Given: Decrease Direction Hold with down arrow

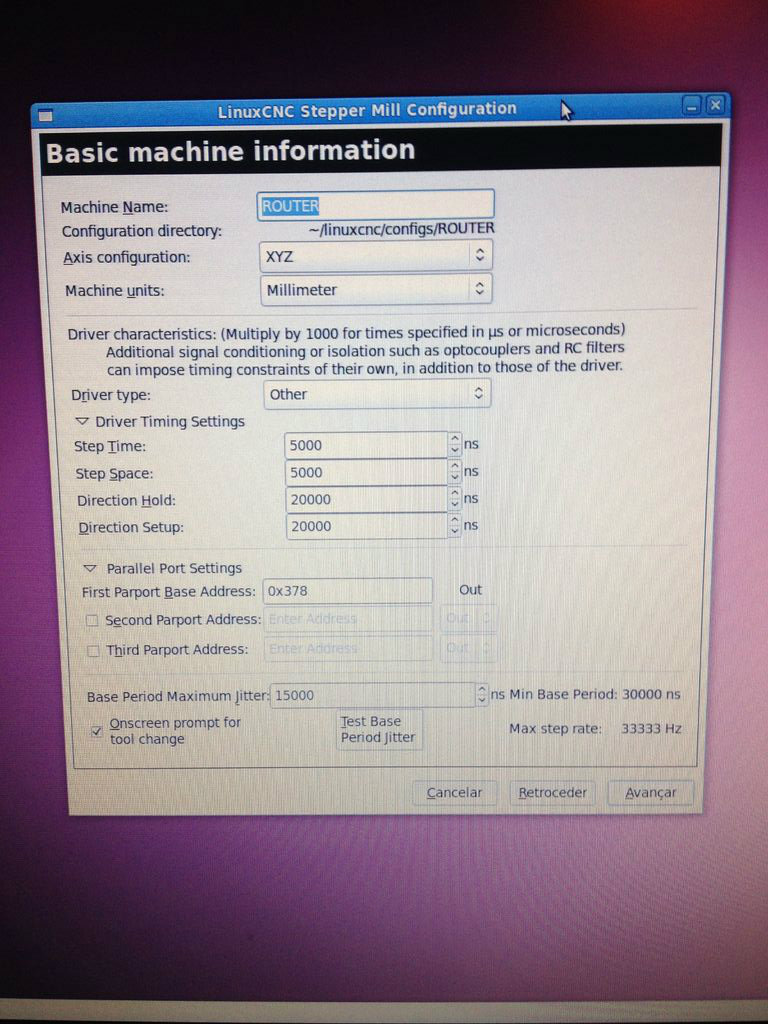Looking at the screenshot, I should click(455, 505).
